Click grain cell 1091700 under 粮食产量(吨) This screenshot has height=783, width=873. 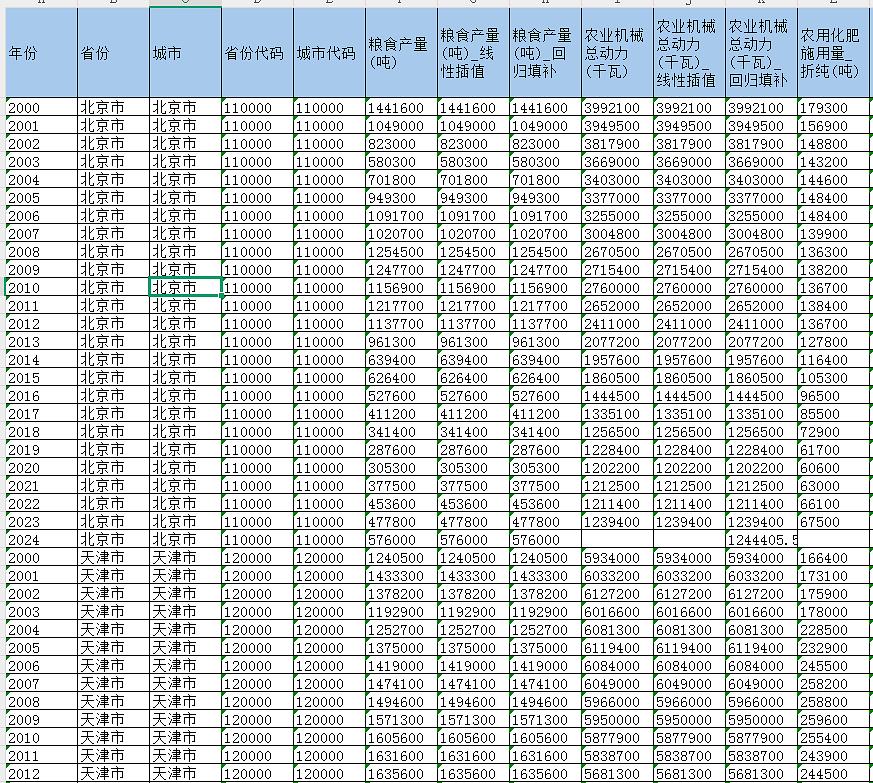[x=401, y=216]
